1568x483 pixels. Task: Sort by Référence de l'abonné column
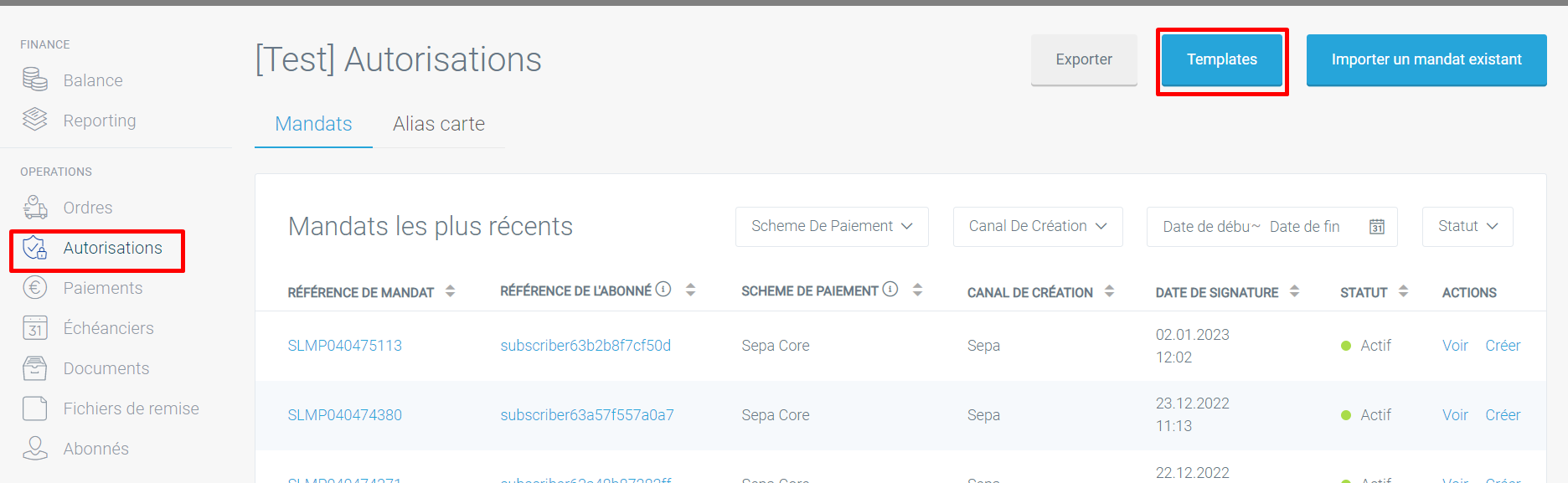pos(690,290)
